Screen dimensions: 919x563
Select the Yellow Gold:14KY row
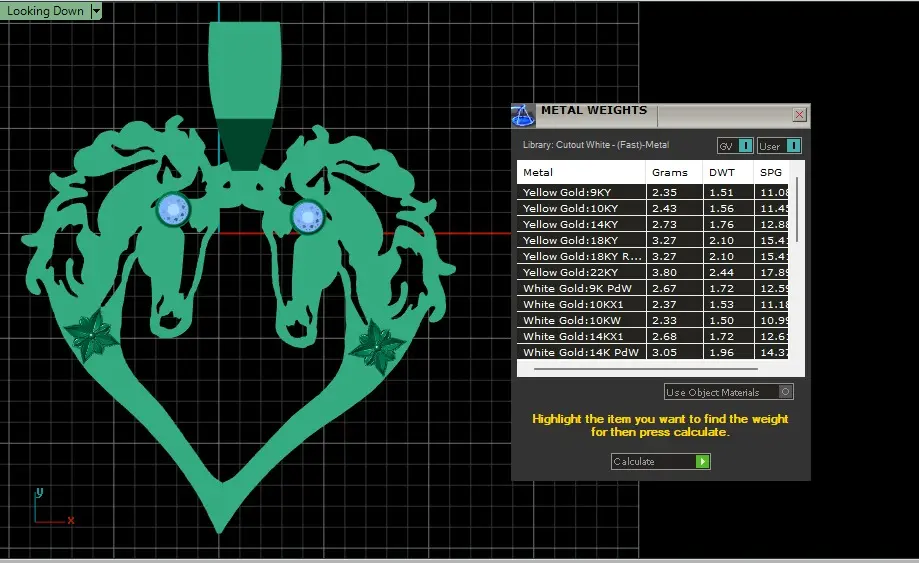(x=652, y=224)
